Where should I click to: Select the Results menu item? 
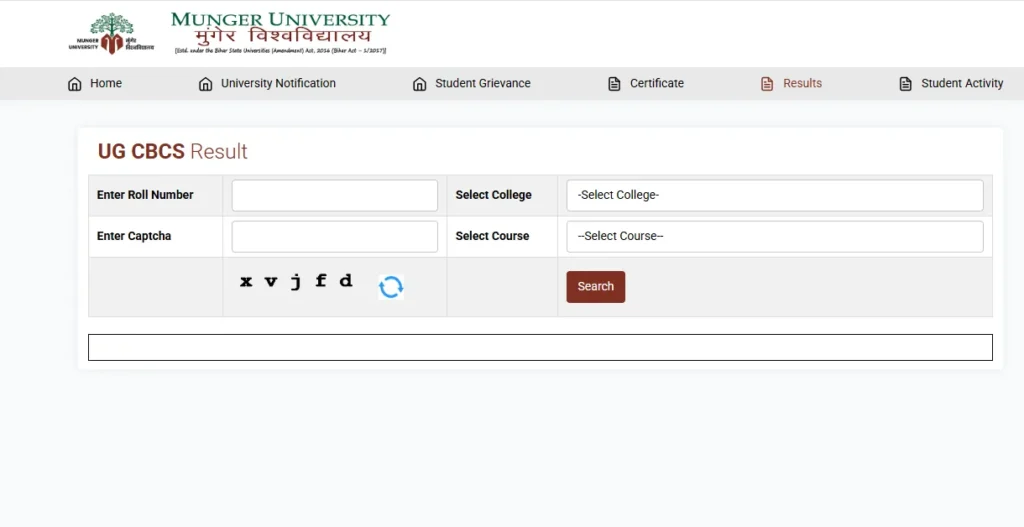pos(802,83)
